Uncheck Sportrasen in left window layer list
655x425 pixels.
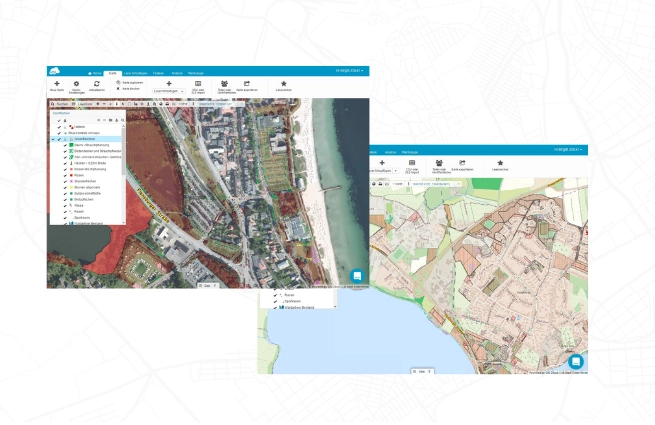(x=65, y=218)
